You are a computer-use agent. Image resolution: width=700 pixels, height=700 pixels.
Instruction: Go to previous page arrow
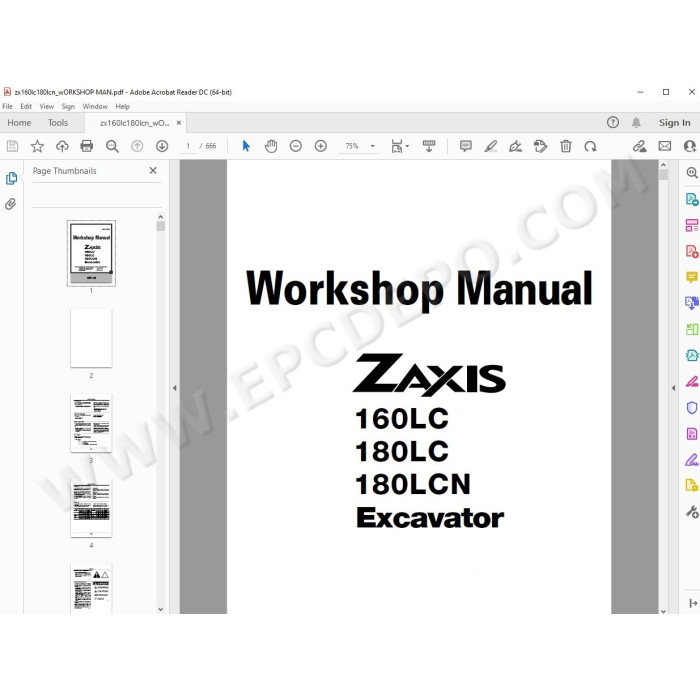(137, 146)
